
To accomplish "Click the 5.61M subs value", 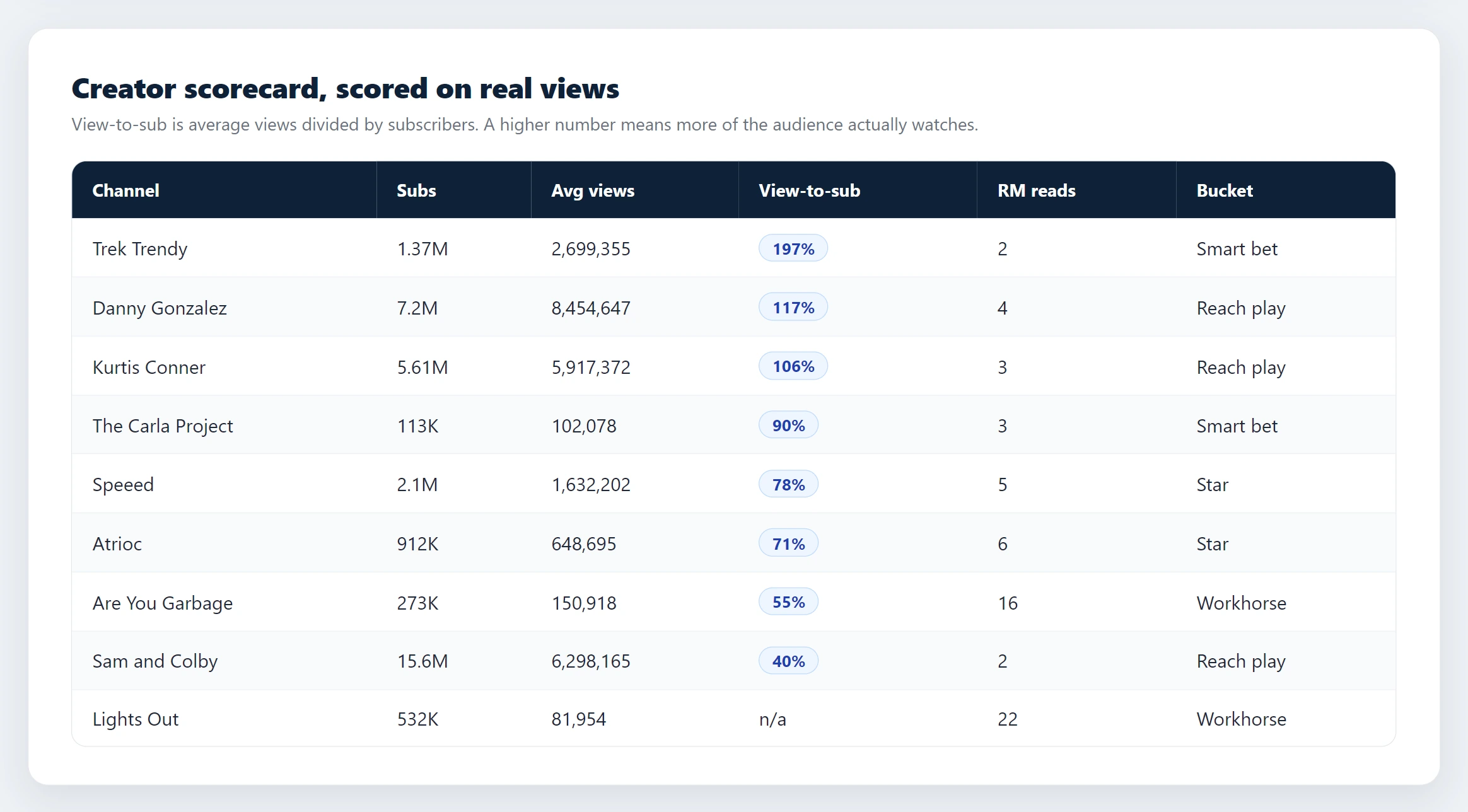I will pos(422,367).
